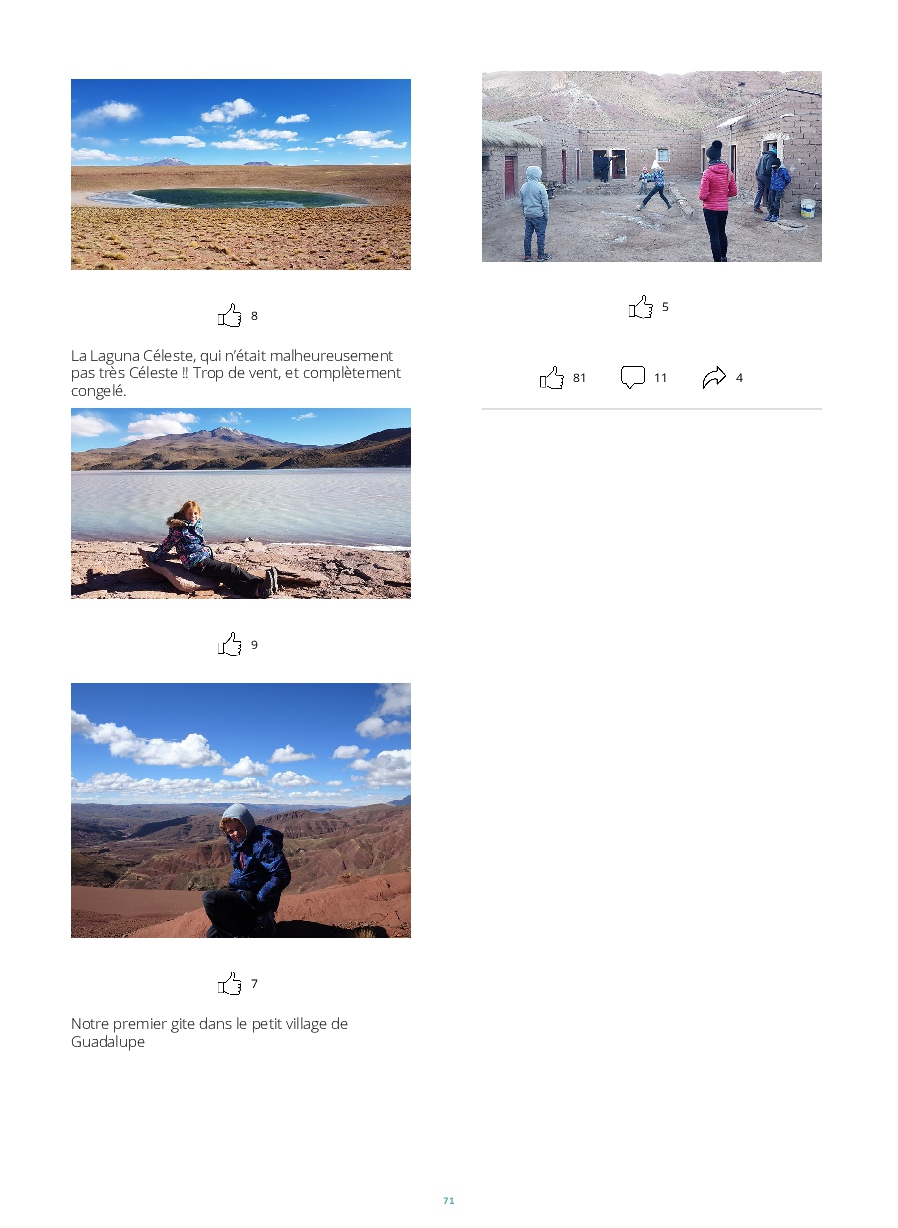
Task: Open the green lagoon landscape photo
Action: point(241,174)
